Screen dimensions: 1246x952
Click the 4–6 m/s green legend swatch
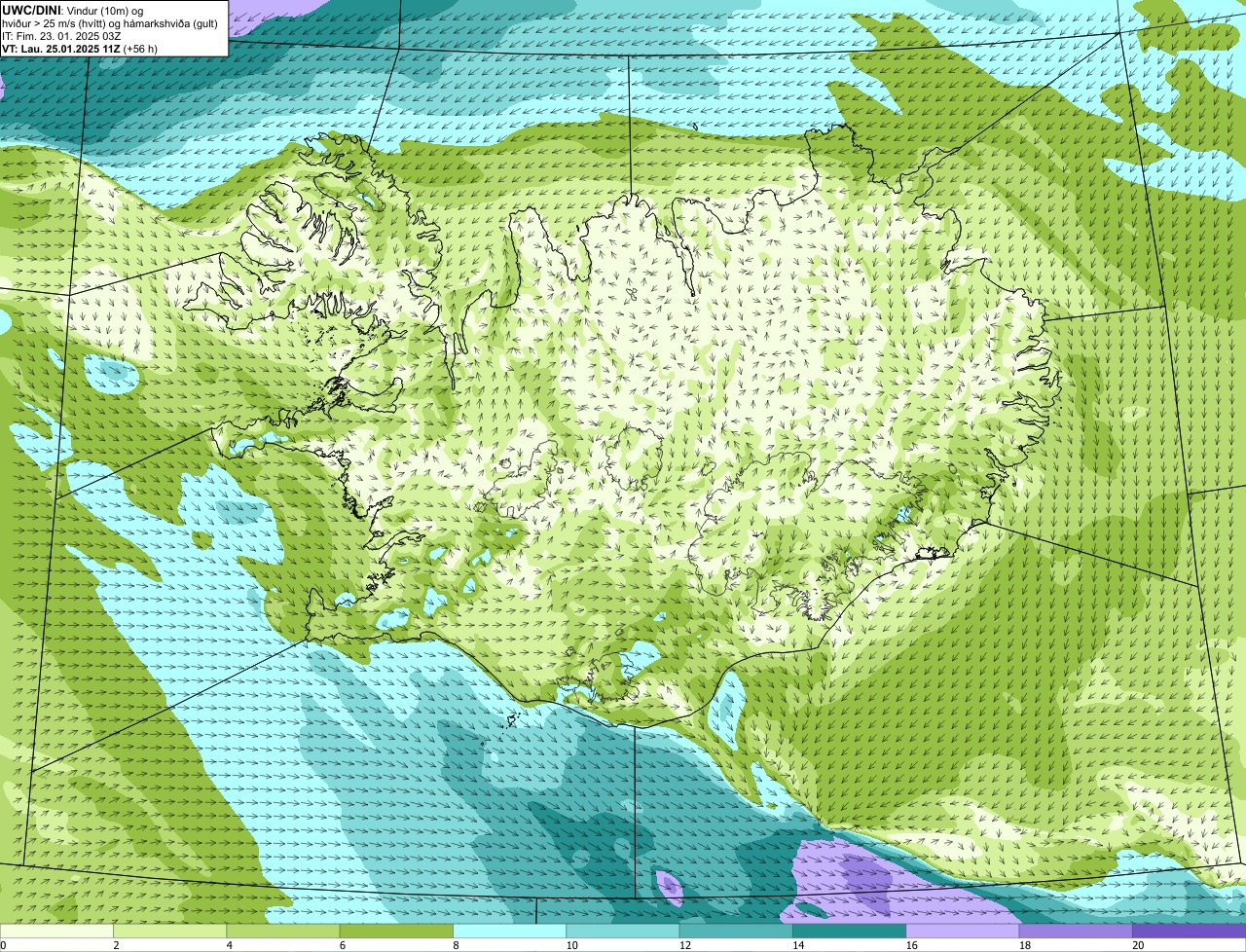(283, 931)
